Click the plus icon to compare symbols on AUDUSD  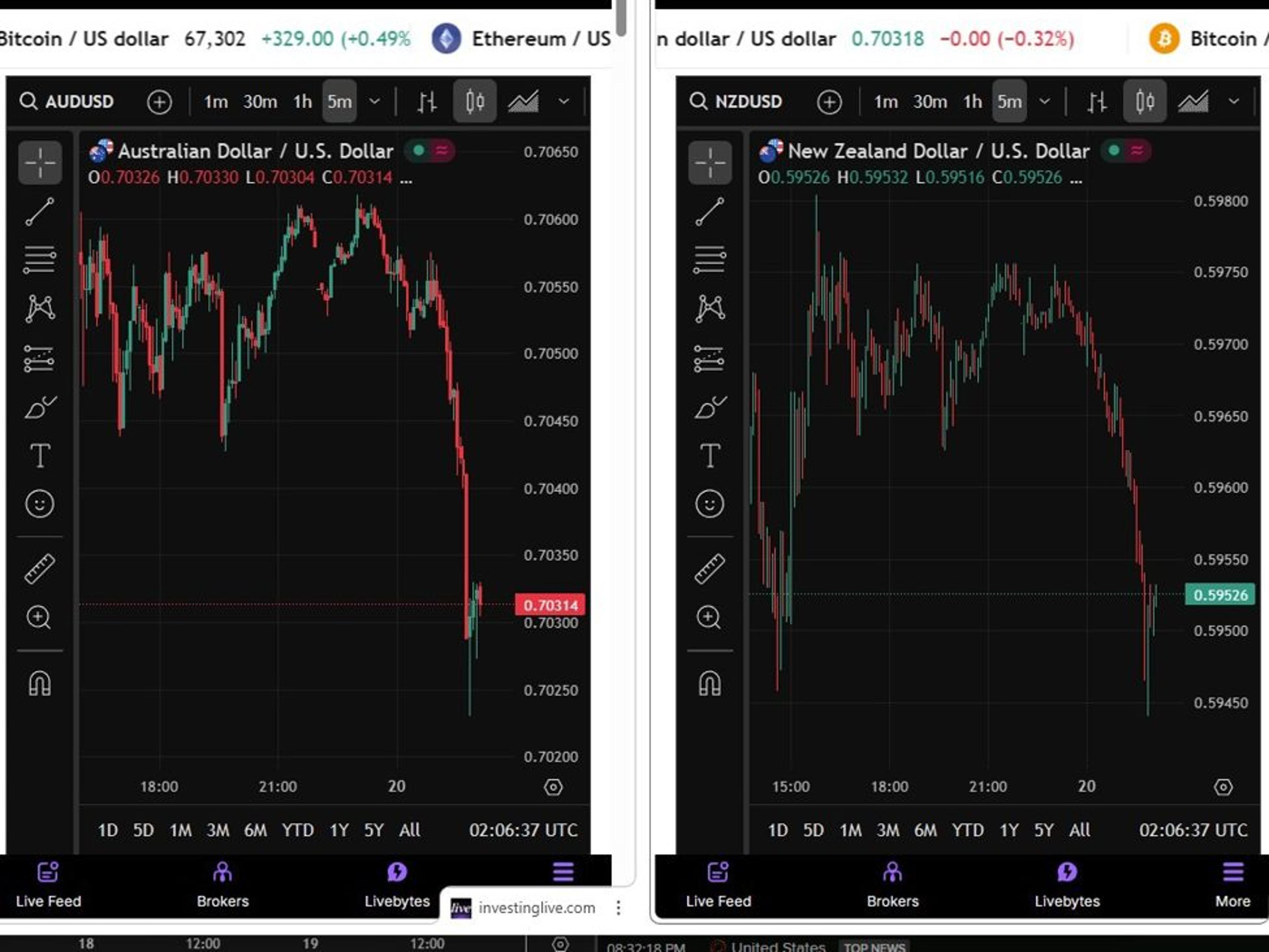click(160, 102)
